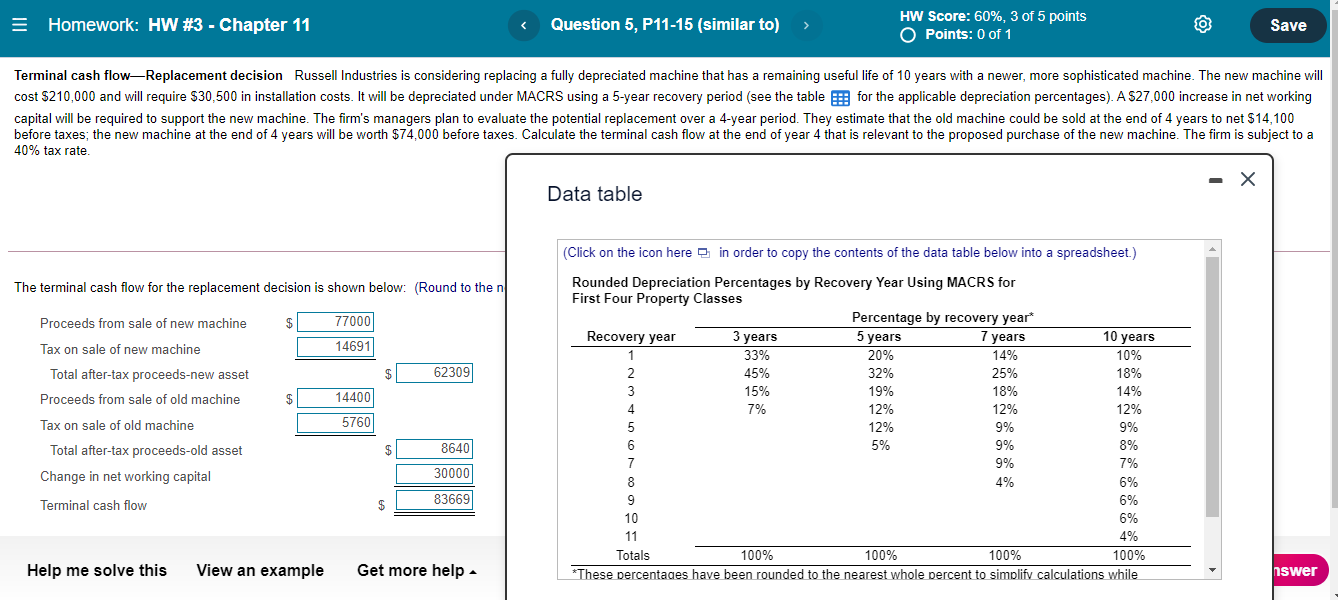Click the pink answer button

click(x=1300, y=570)
